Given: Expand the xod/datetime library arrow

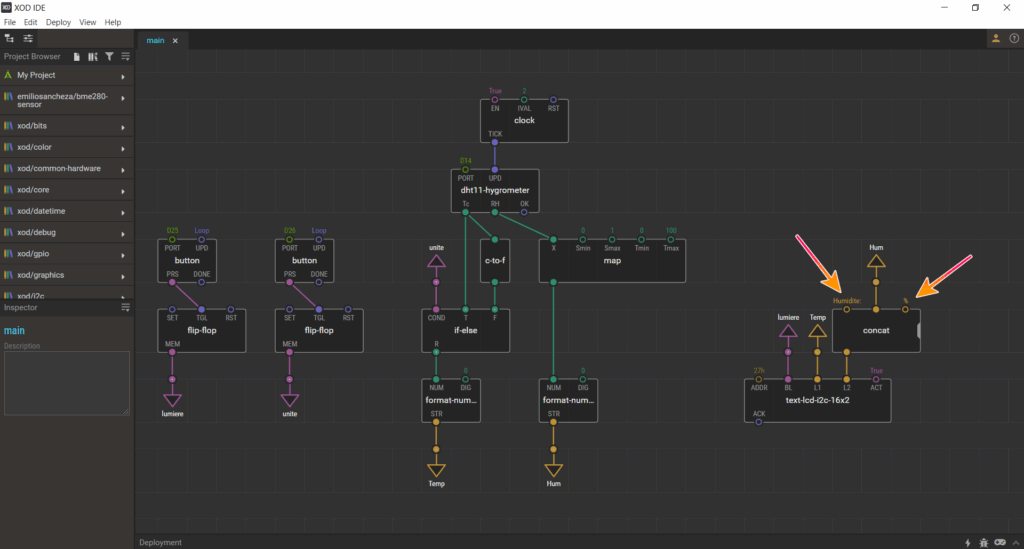Looking at the screenshot, I should (123, 213).
